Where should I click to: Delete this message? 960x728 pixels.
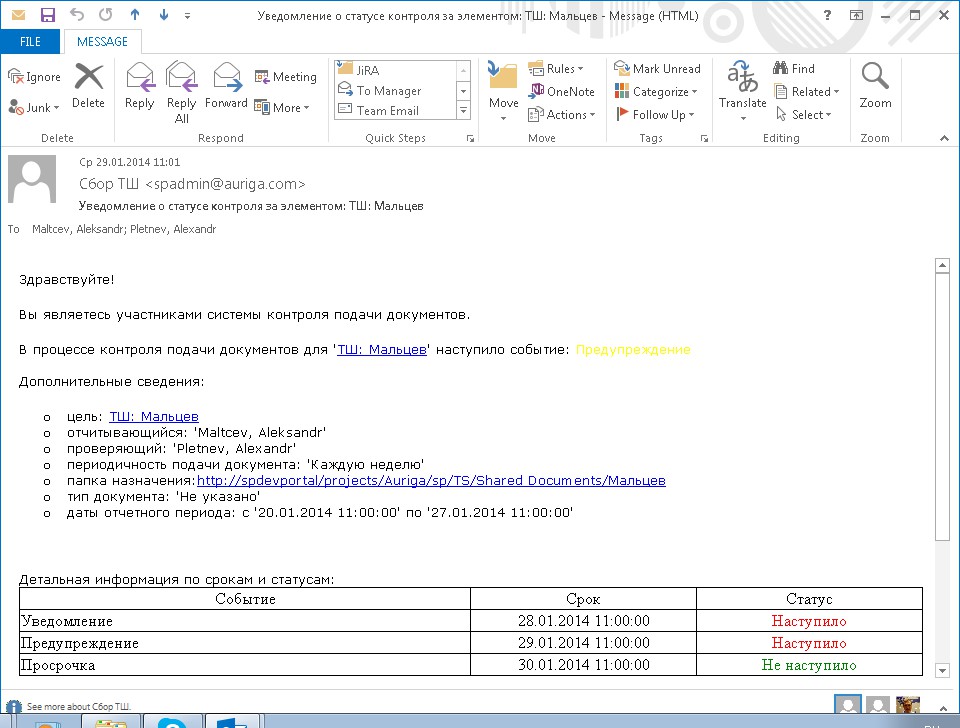88,86
